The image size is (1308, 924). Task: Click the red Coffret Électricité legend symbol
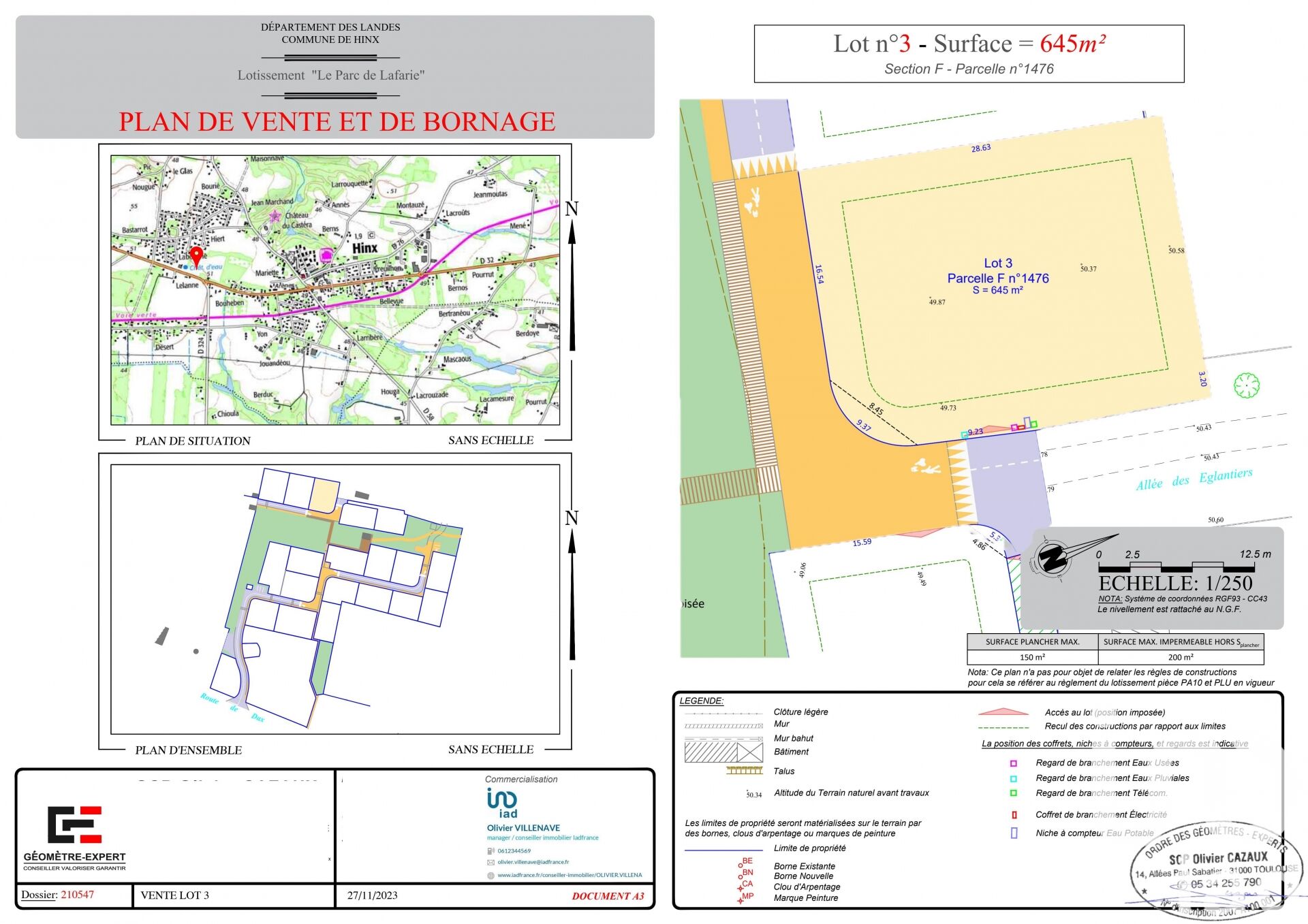(x=1014, y=815)
